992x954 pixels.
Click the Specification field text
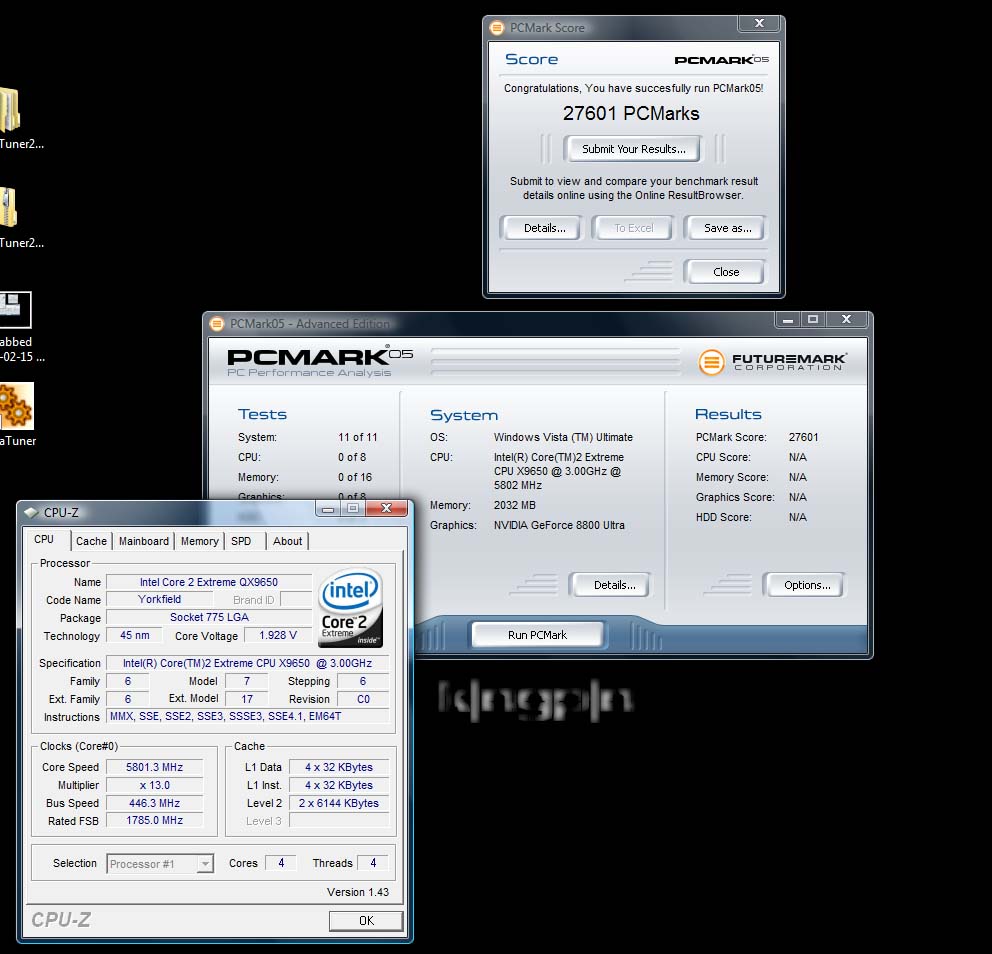click(247, 663)
